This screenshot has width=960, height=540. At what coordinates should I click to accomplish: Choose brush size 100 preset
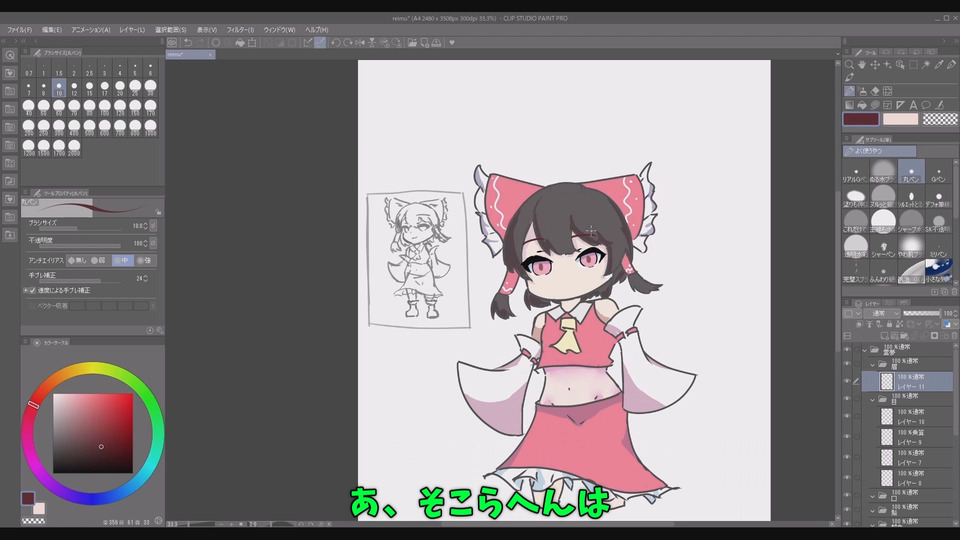tap(105, 108)
